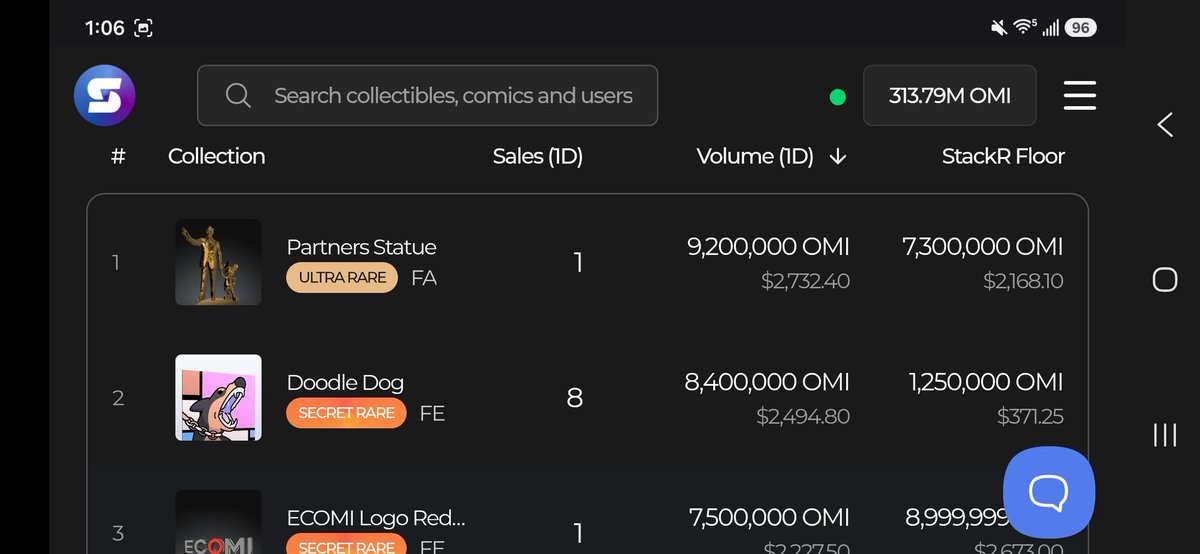This screenshot has width=1200, height=554.
Task: Tap the Android recent apps button
Action: pyautogui.click(x=1165, y=434)
